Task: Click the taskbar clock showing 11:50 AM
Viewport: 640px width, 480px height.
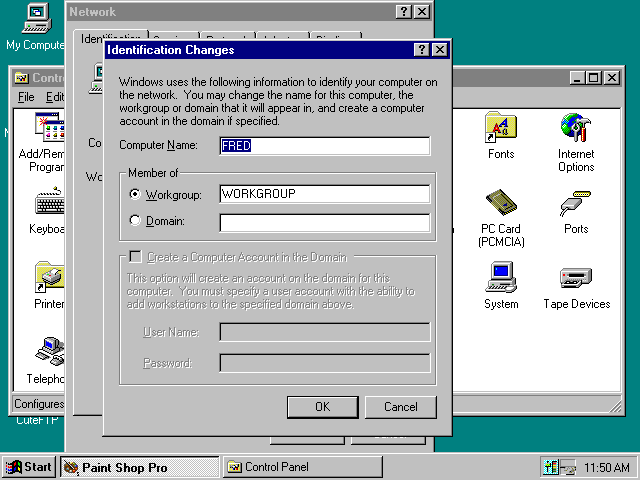Action: tap(607, 467)
